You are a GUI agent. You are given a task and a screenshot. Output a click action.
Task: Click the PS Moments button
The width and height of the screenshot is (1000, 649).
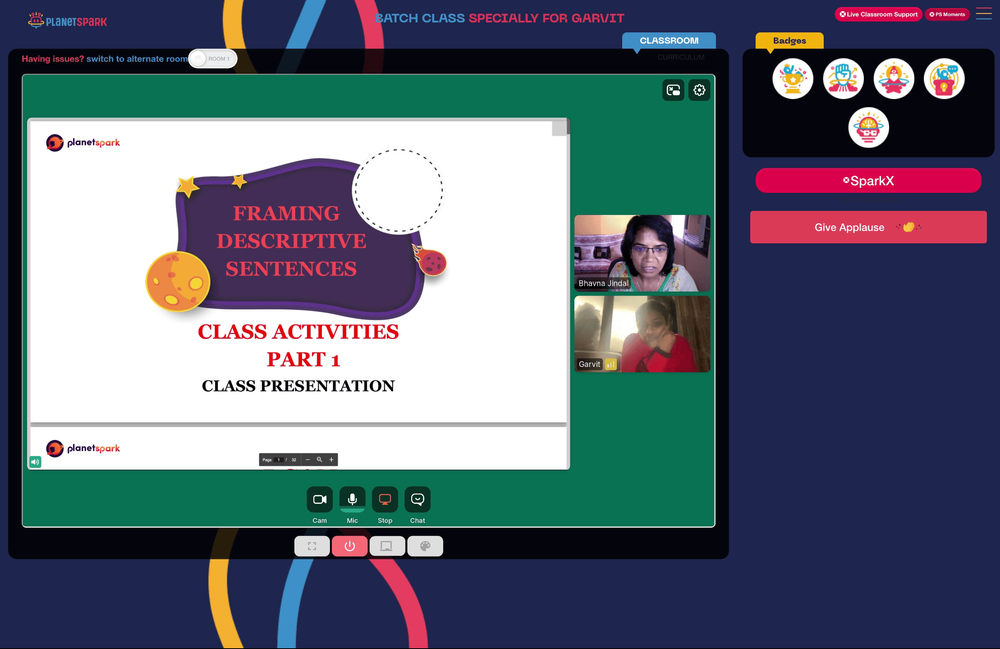click(x=947, y=14)
